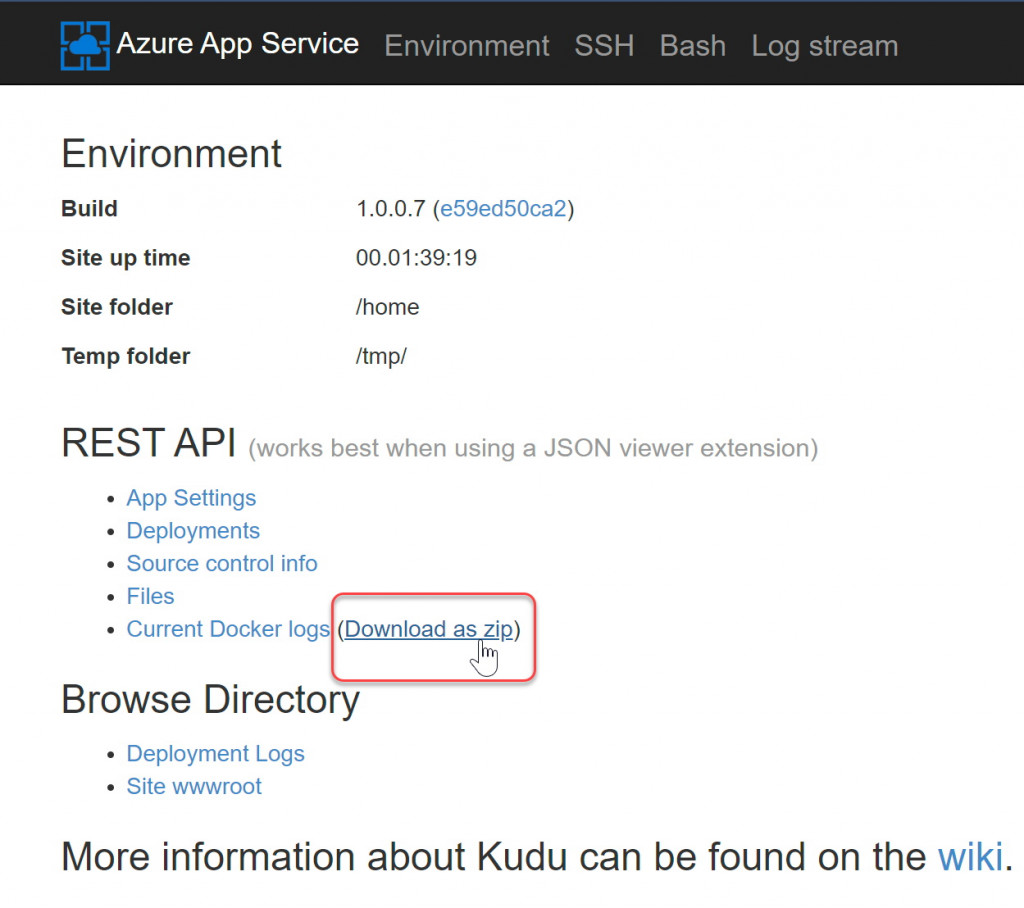View the Current Docker logs link

pos(228,630)
